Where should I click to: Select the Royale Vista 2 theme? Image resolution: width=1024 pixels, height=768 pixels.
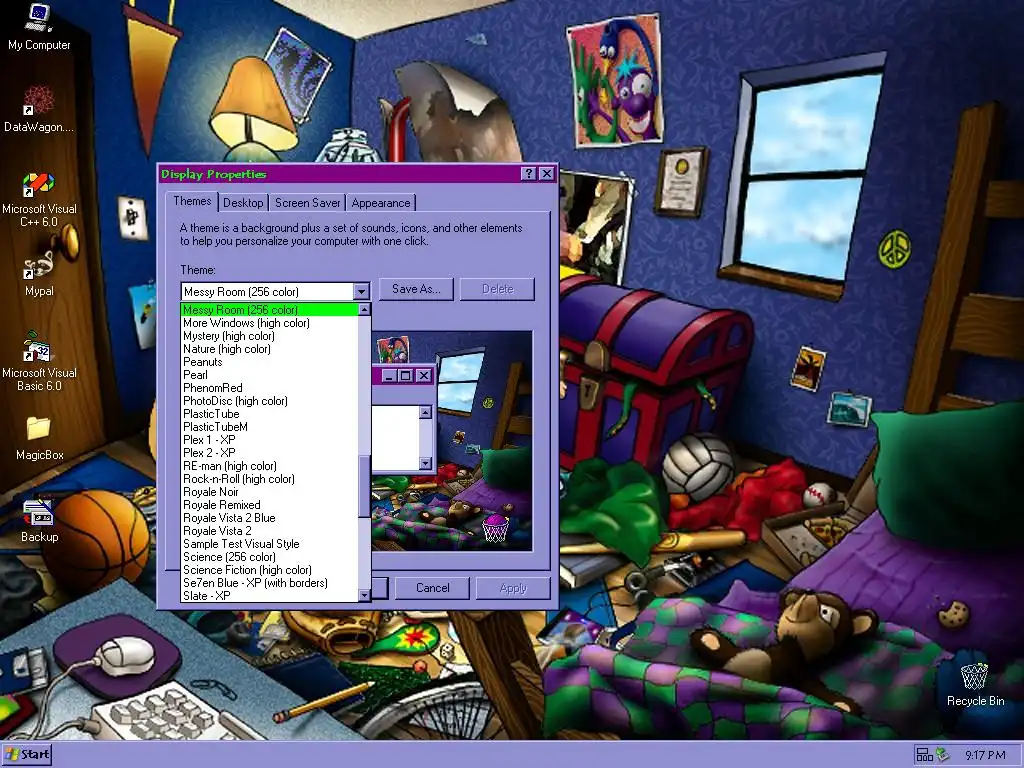[270, 531]
